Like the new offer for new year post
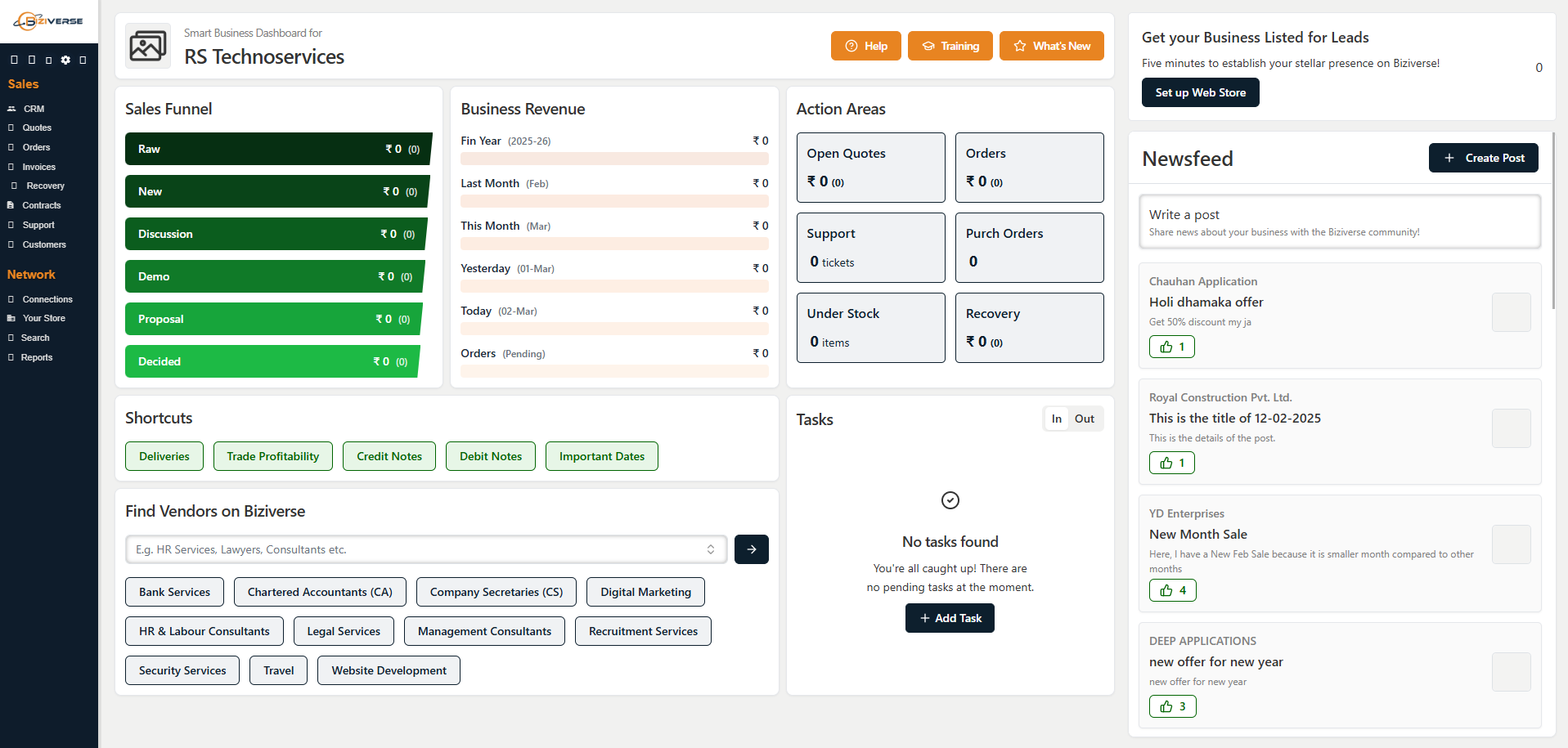1568x748 pixels. tap(1172, 706)
